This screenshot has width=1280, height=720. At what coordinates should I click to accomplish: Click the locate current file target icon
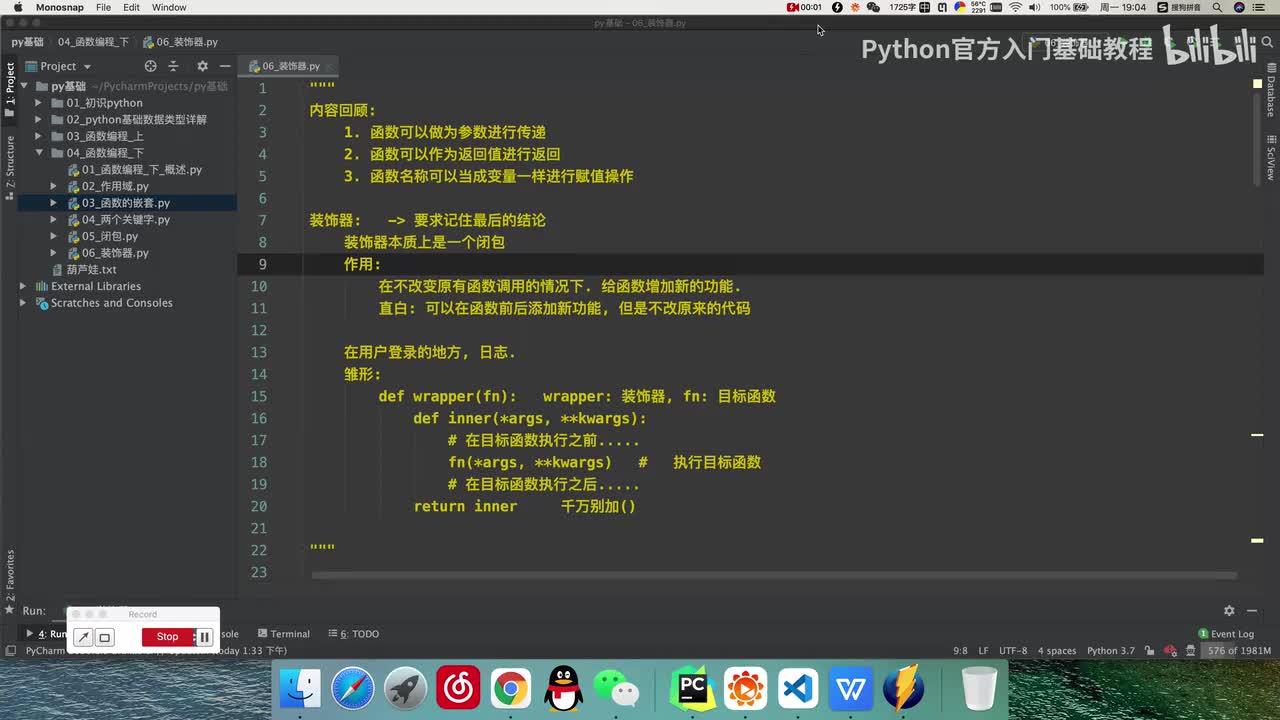pyautogui.click(x=151, y=66)
